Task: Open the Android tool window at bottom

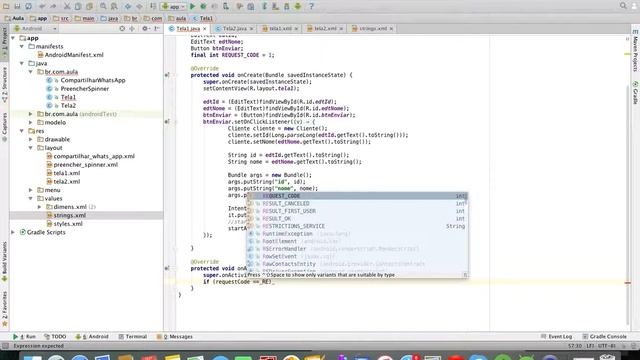Action: click(x=92, y=337)
